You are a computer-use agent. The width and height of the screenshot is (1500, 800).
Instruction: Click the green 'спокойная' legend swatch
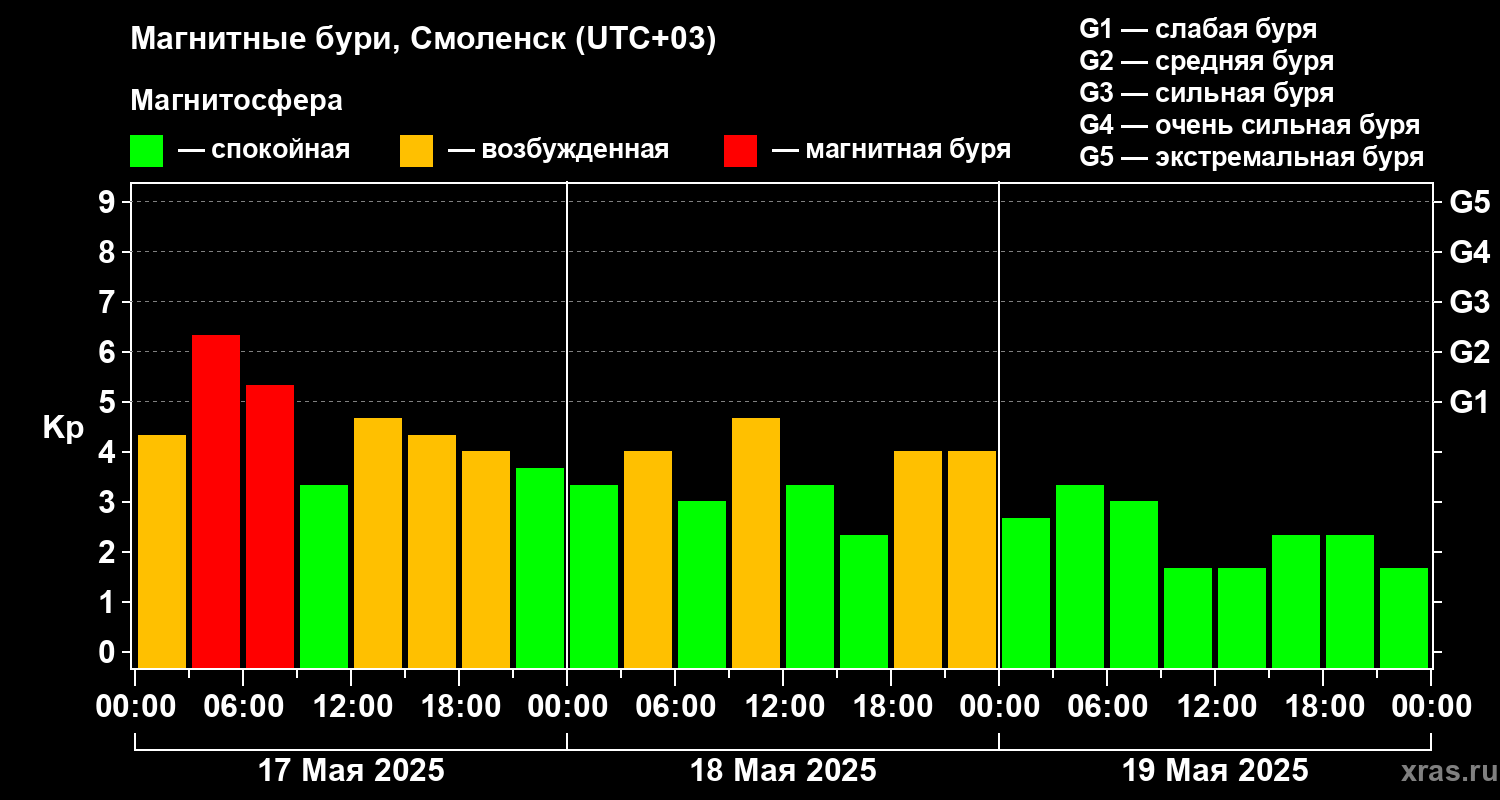point(146,151)
